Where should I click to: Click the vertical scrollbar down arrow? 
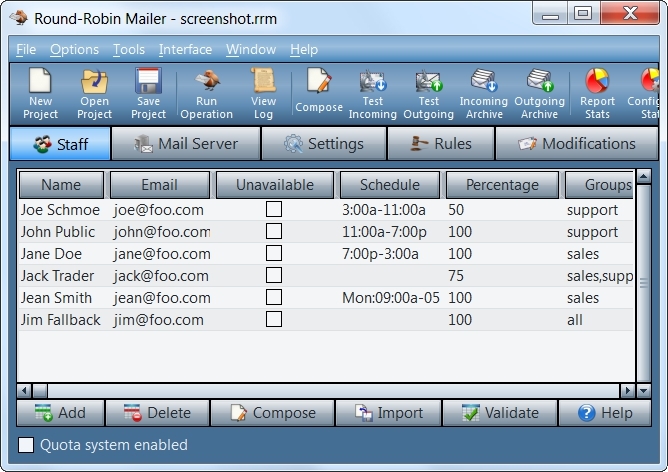pos(643,390)
